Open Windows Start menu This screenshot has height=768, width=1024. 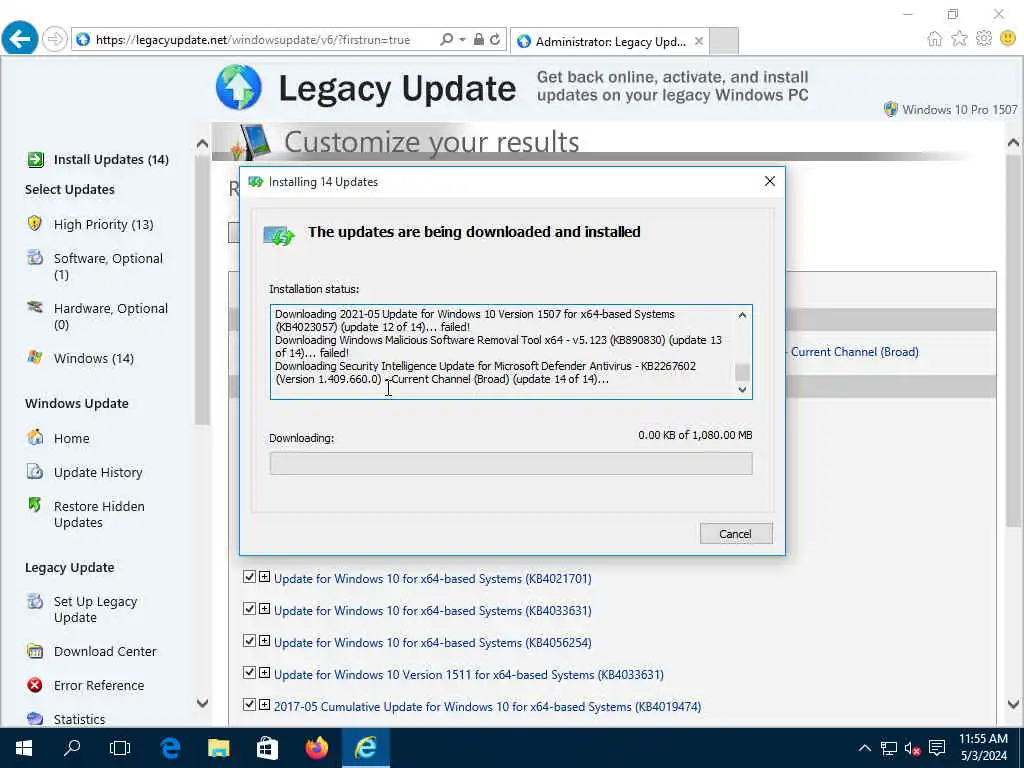(x=24, y=748)
